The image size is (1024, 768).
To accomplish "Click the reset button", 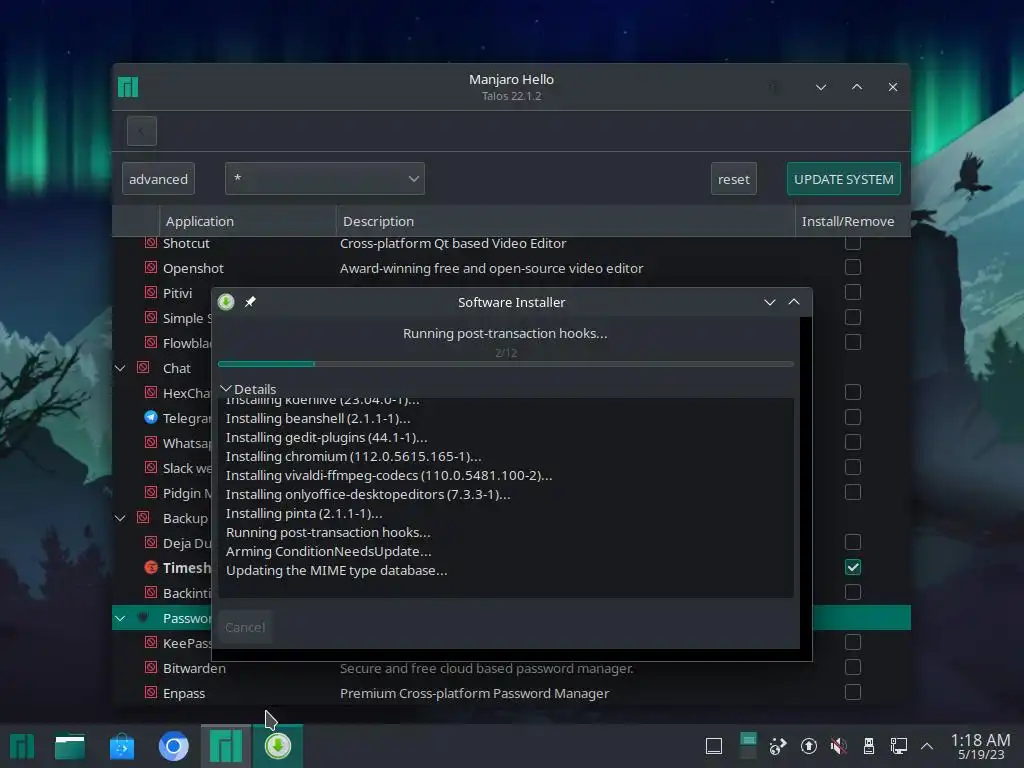I will [x=733, y=178].
